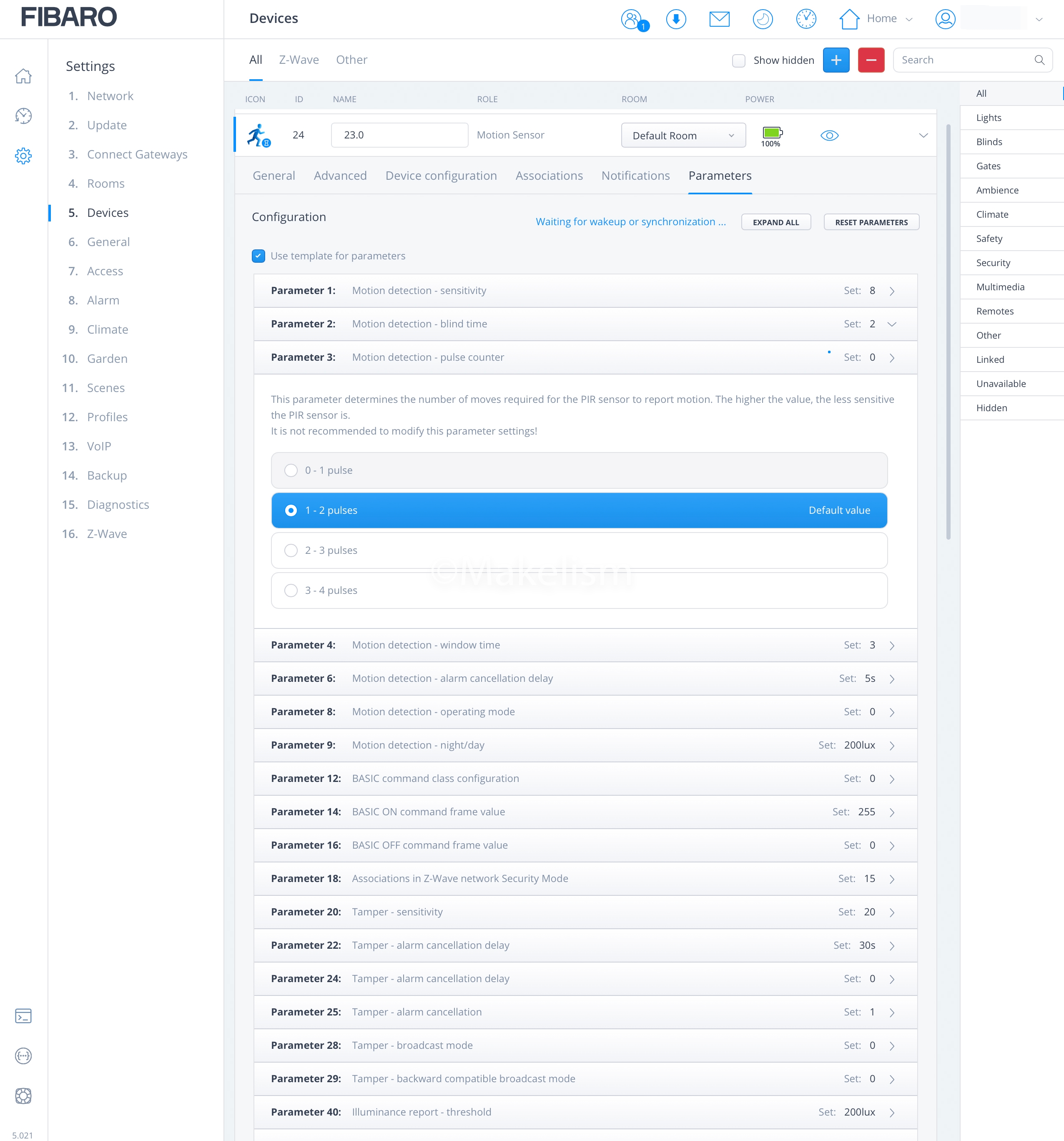Click the device name field 23.0

pyautogui.click(x=399, y=135)
